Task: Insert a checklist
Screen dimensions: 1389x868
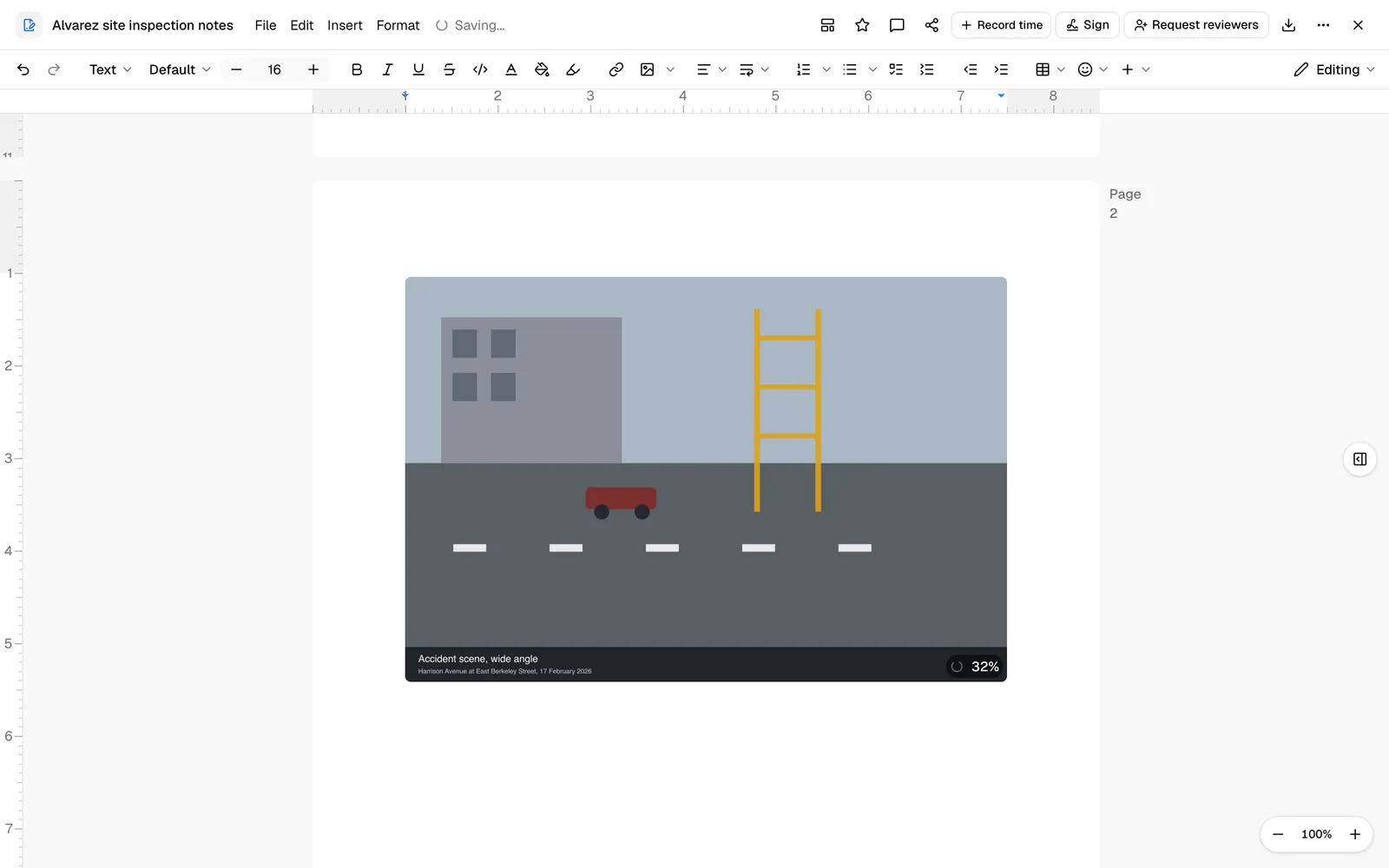Action: [x=896, y=69]
